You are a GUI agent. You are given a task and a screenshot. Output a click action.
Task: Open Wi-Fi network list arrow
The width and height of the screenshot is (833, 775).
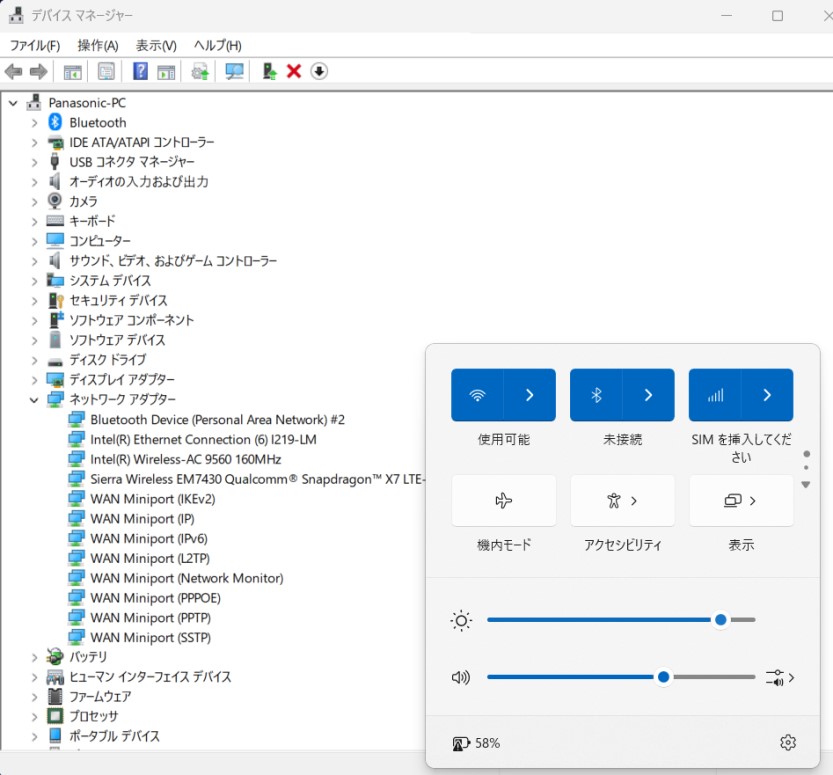coord(530,395)
